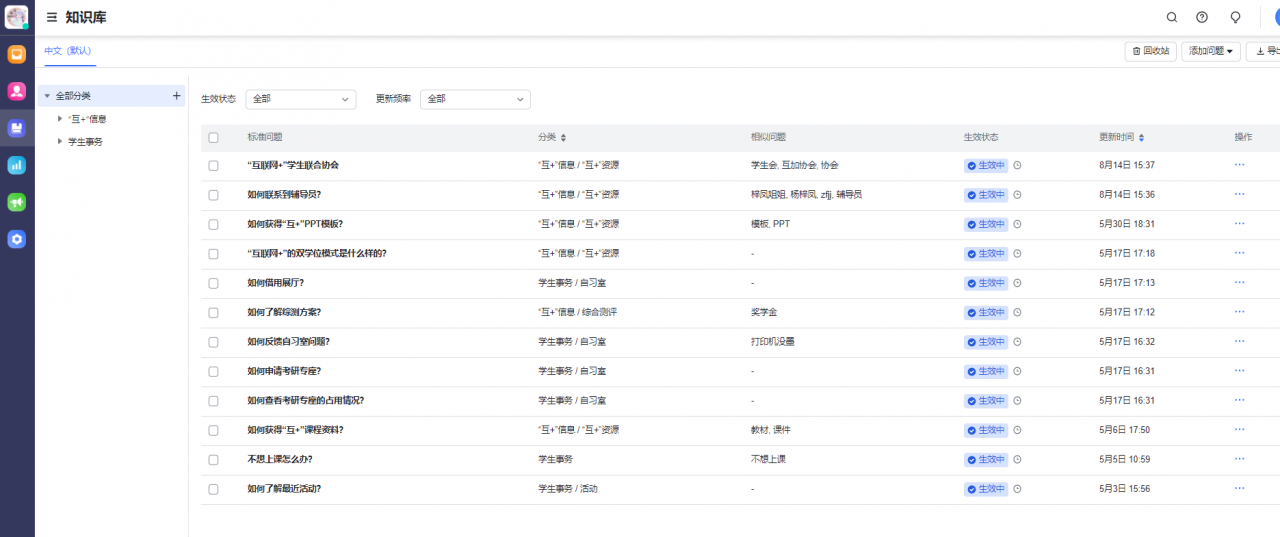
Task: Tick the select-all checkbox in table header
Action: [213, 138]
